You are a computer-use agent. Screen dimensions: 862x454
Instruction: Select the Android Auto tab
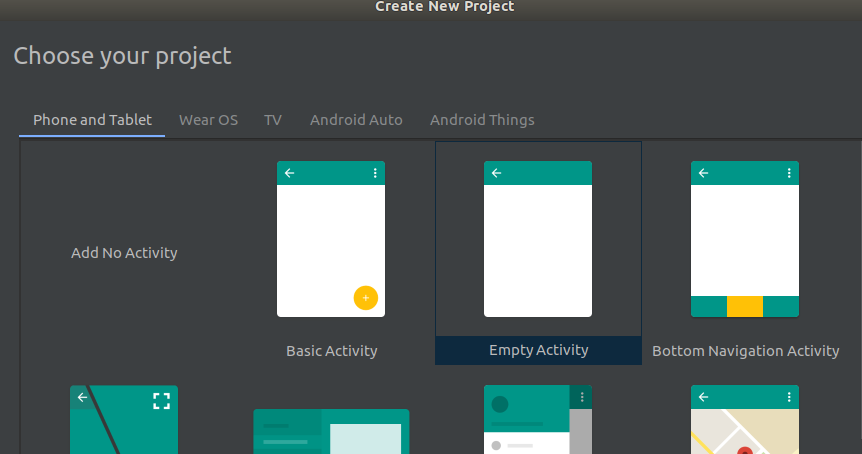click(x=356, y=120)
